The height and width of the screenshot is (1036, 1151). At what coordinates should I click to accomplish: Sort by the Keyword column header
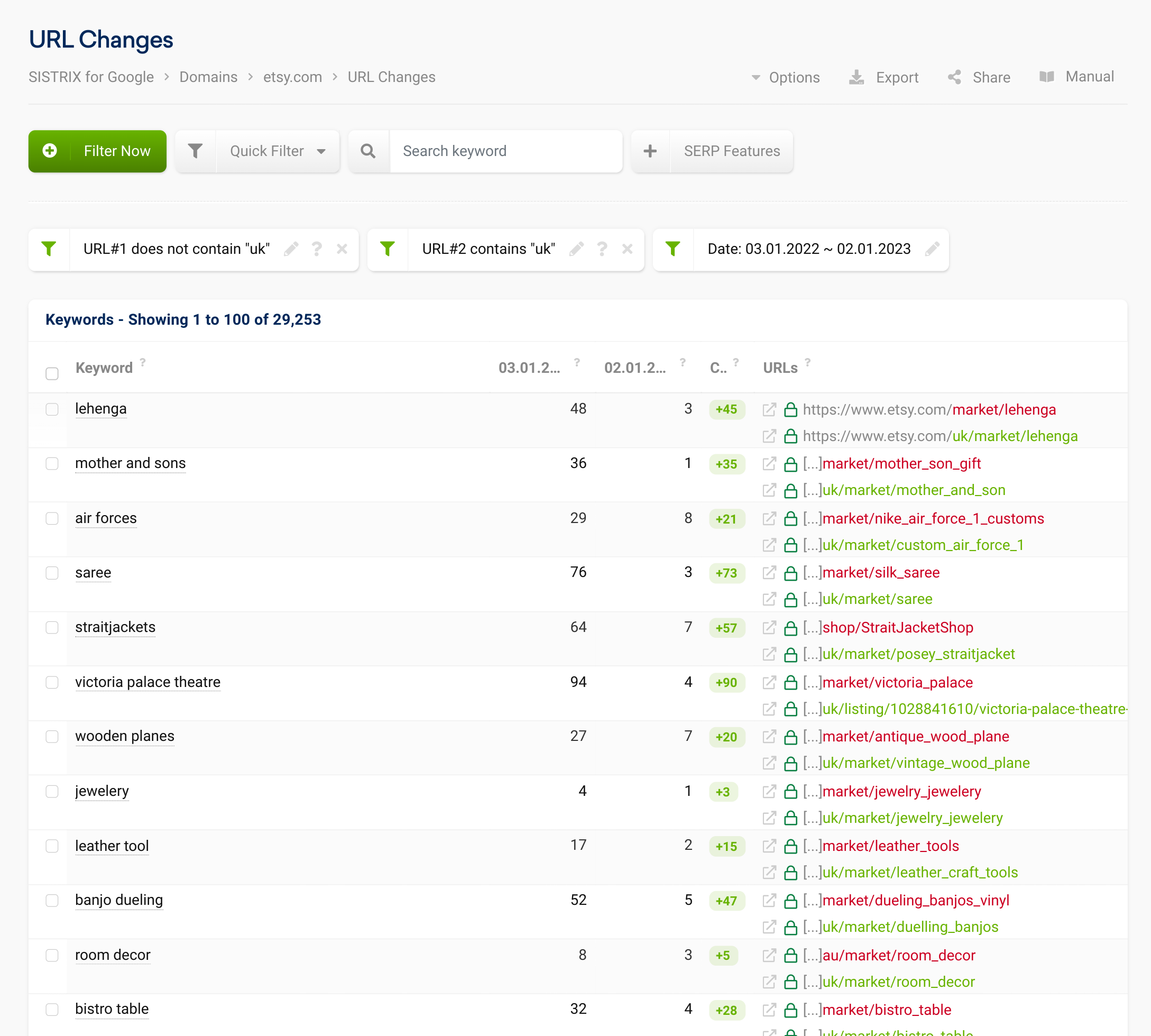coord(104,368)
